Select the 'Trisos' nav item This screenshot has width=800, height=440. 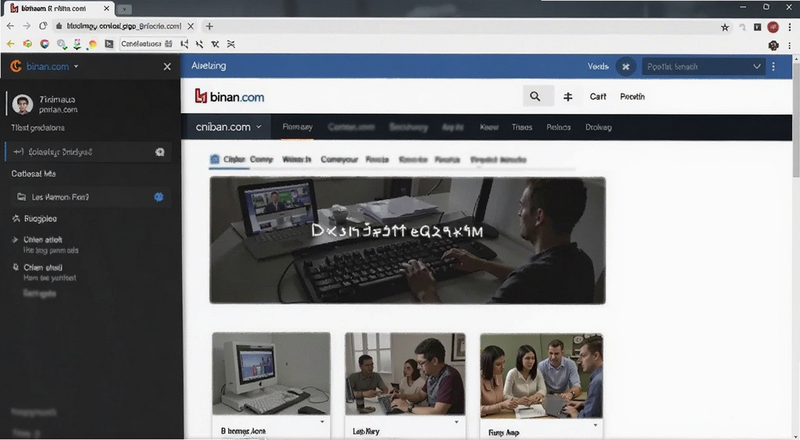522,127
